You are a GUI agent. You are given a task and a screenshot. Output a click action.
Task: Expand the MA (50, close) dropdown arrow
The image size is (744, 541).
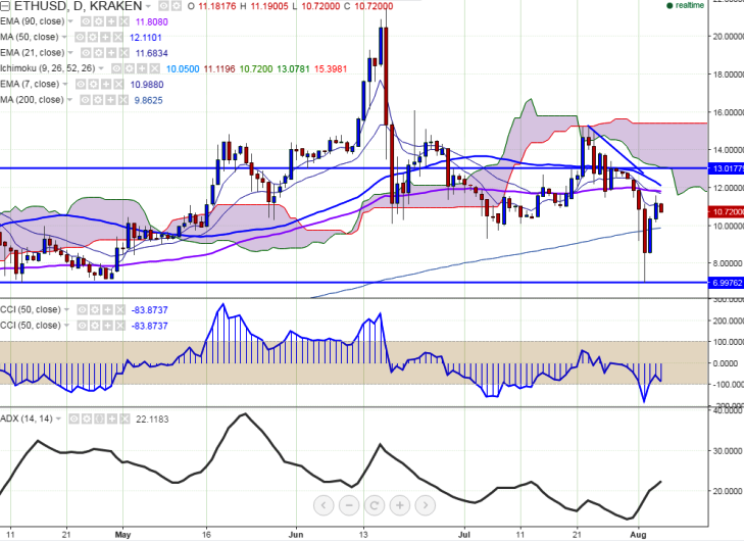pyautogui.click(x=64, y=37)
